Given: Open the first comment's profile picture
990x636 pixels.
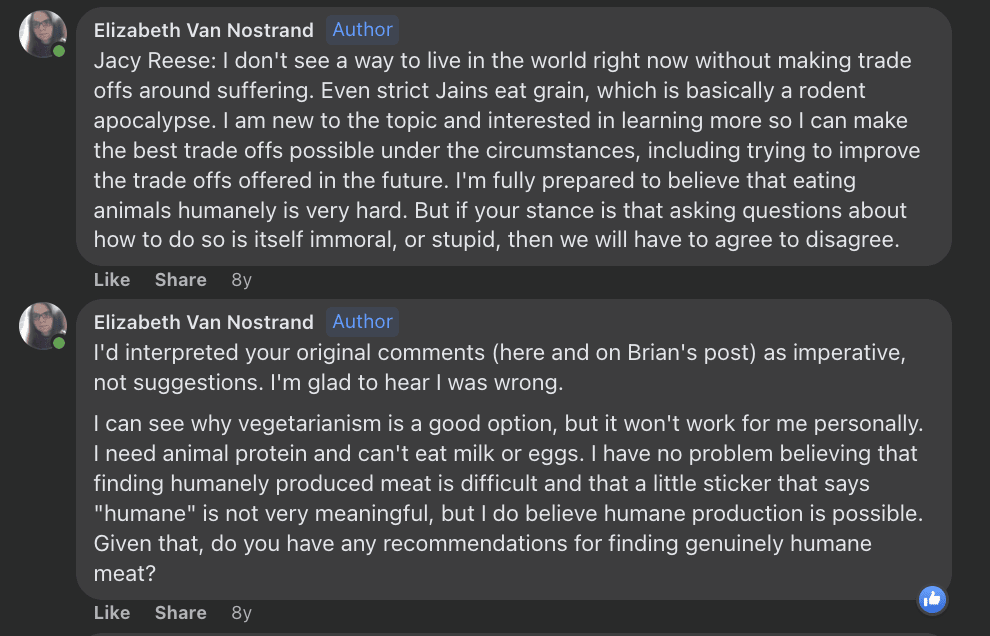Looking at the screenshot, I should coord(43,34).
